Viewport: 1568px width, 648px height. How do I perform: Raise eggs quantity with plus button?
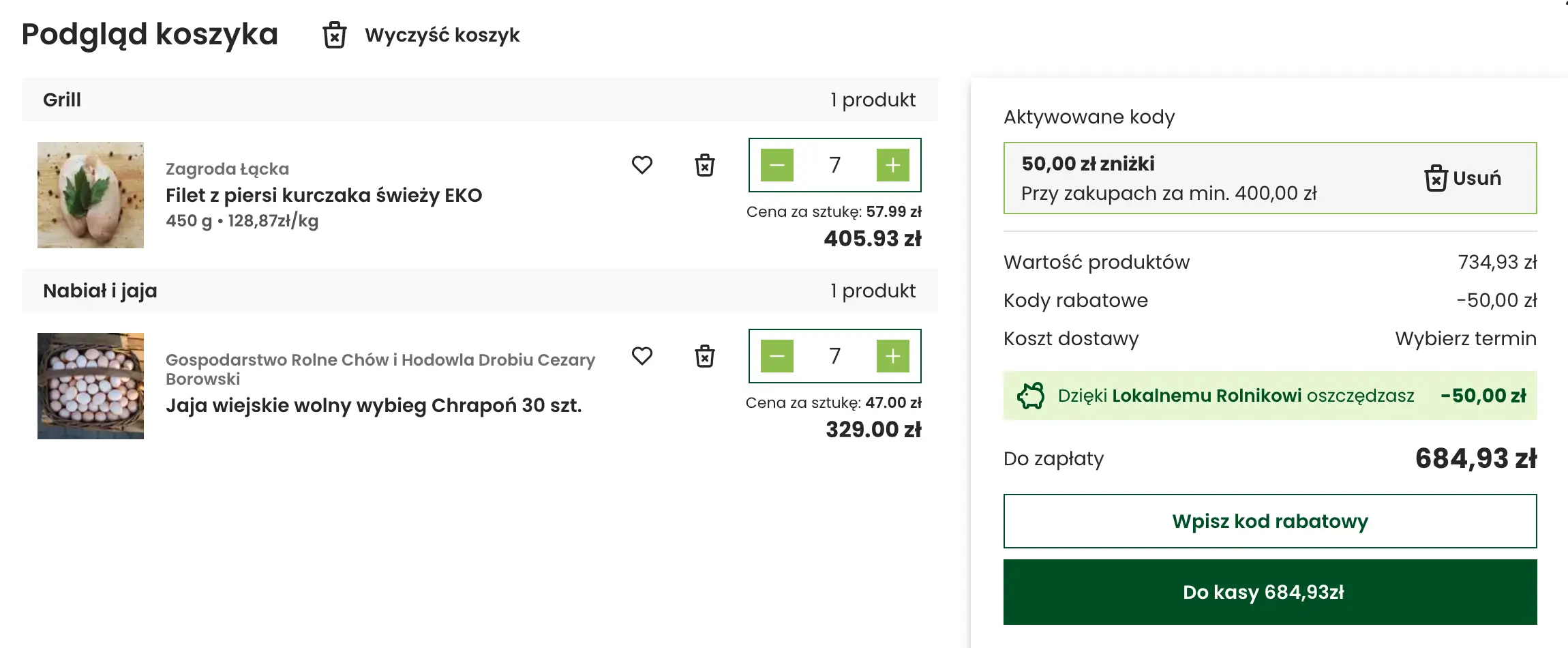click(x=892, y=356)
